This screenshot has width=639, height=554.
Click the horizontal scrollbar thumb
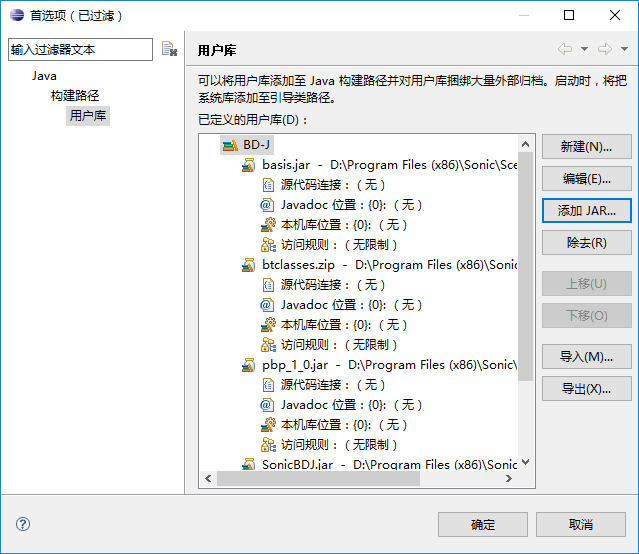click(318, 478)
